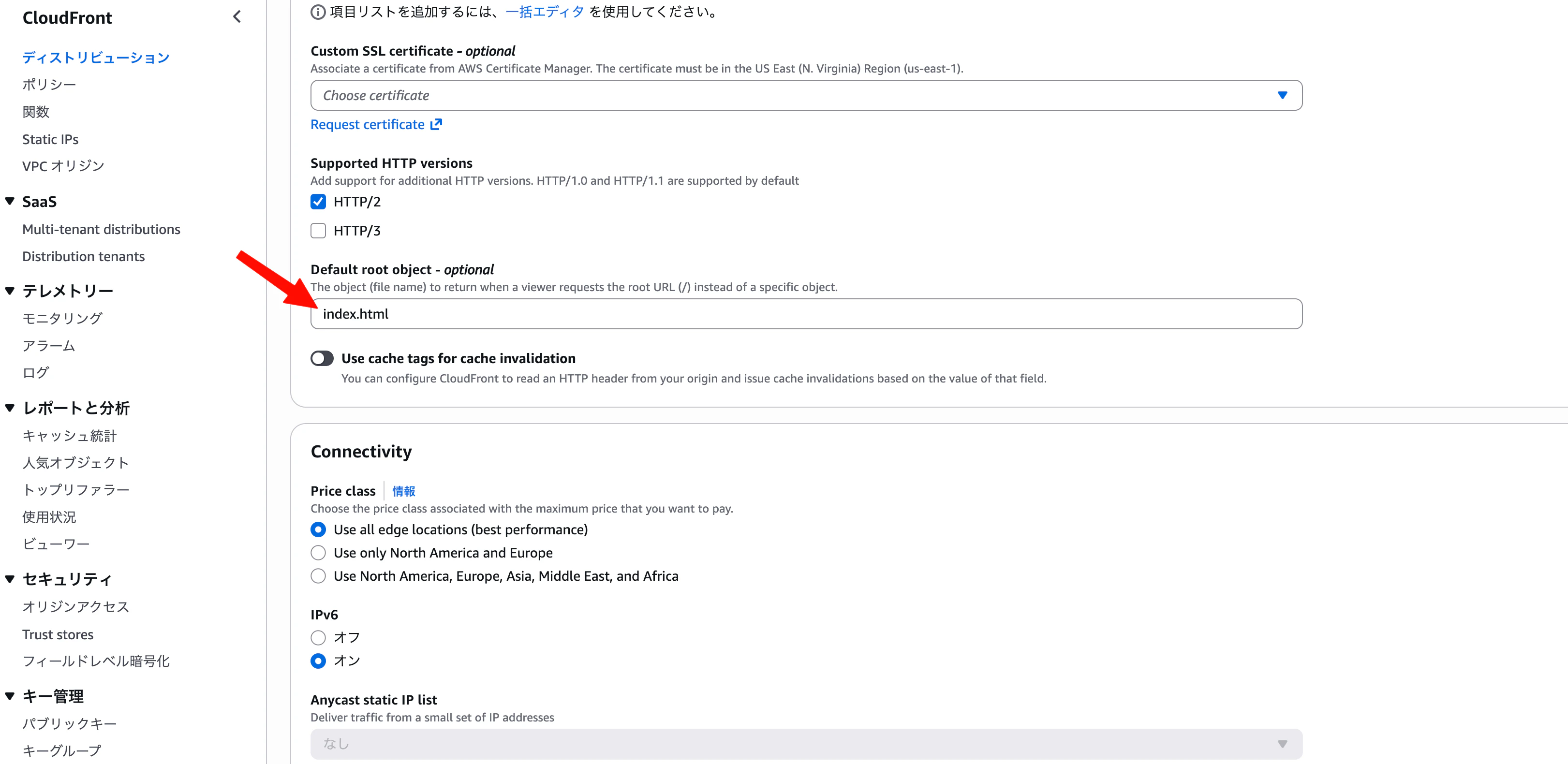Viewport: 1568px width, 764px height.
Task: Collapse the レポートと分析 sidebar section
Action: (x=10, y=408)
